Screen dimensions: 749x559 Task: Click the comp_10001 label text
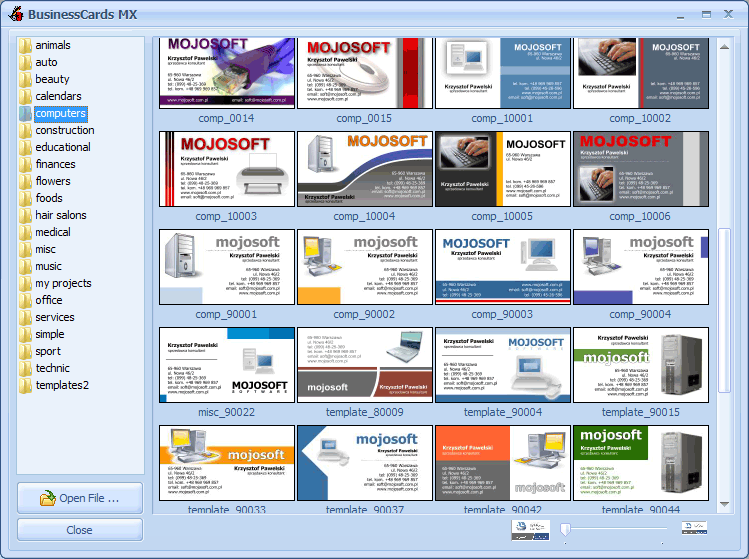tap(502, 118)
